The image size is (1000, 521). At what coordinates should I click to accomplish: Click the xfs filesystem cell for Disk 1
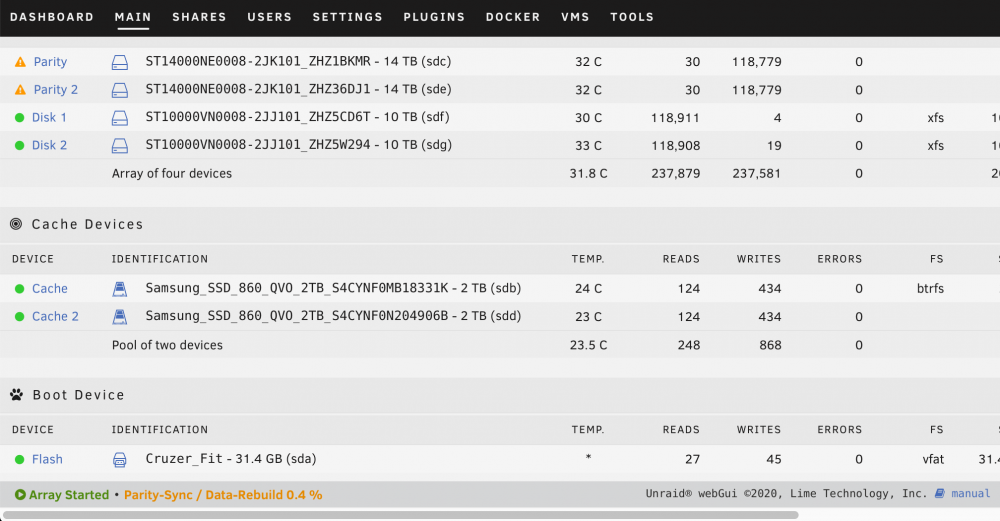pos(936,118)
